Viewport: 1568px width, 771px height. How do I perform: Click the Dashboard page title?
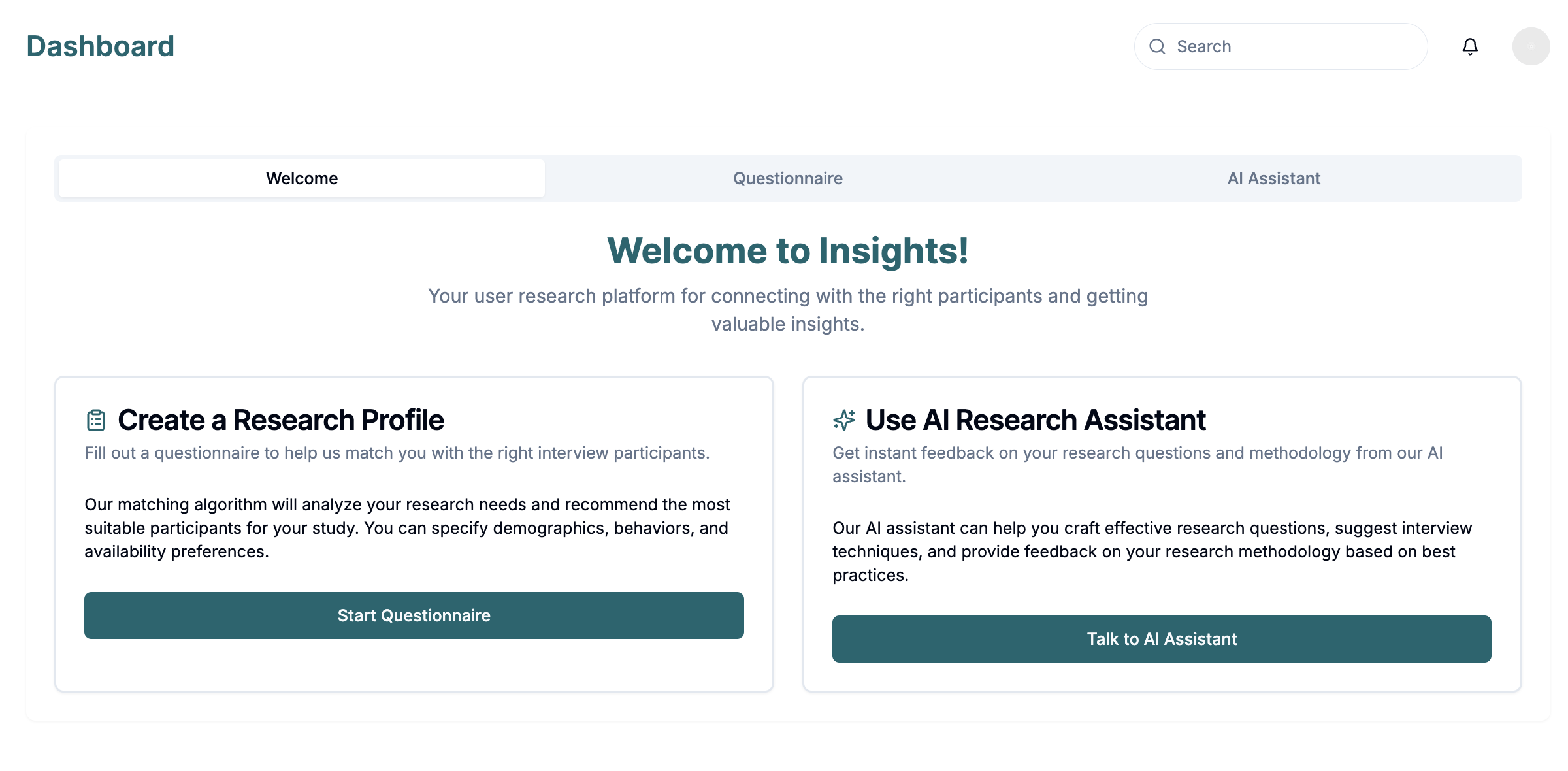click(x=101, y=46)
